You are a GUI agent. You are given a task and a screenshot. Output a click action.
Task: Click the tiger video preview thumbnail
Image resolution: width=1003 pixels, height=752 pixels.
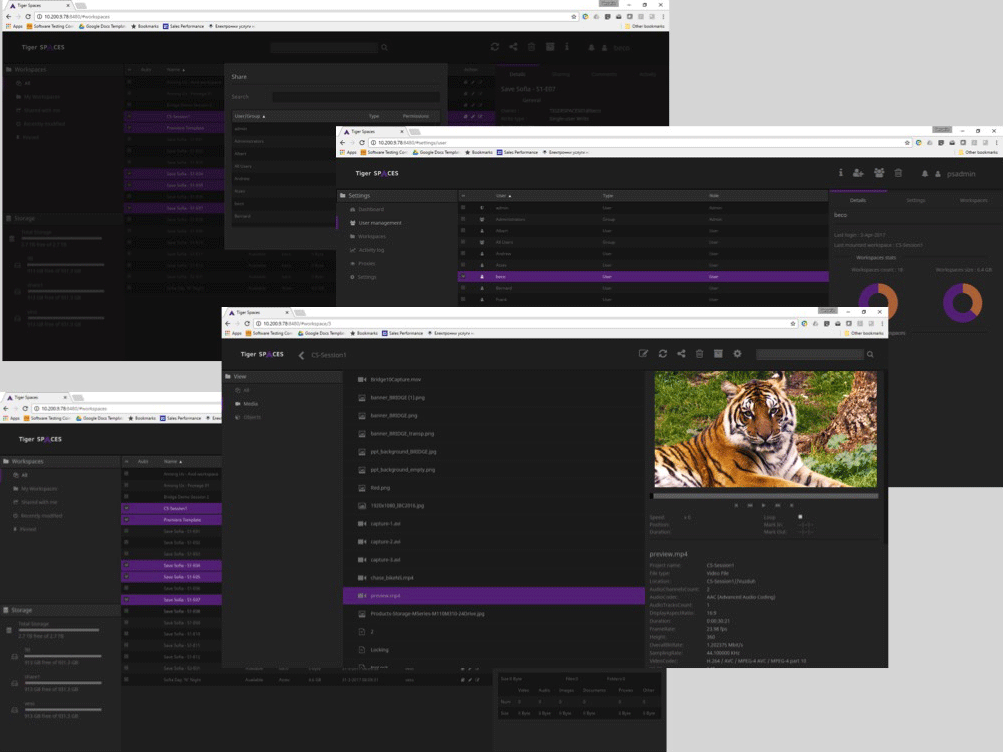[x=766, y=429]
